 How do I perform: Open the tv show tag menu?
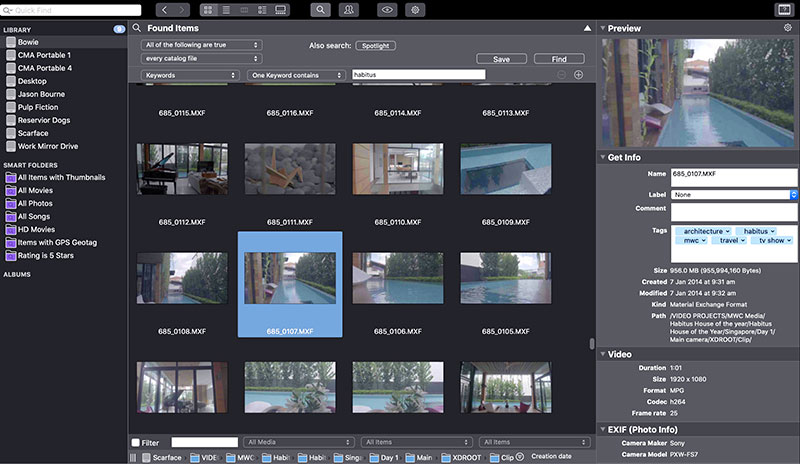pyautogui.click(x=789, y=240)
